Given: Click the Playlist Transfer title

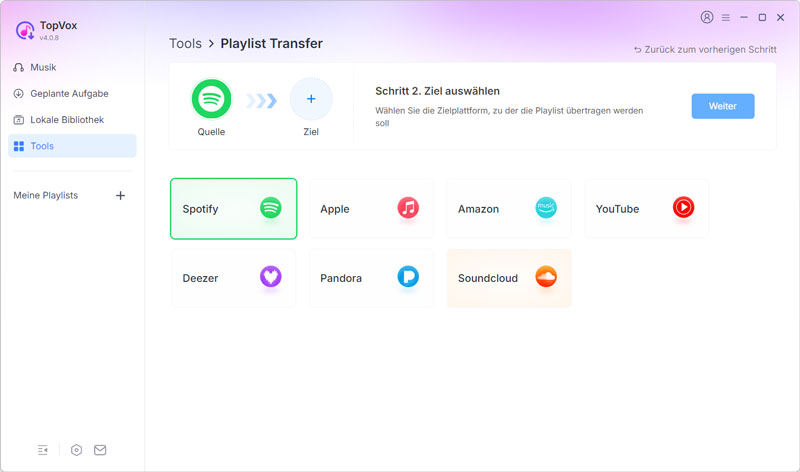Looking at the screenshot, I should point(271,43).
